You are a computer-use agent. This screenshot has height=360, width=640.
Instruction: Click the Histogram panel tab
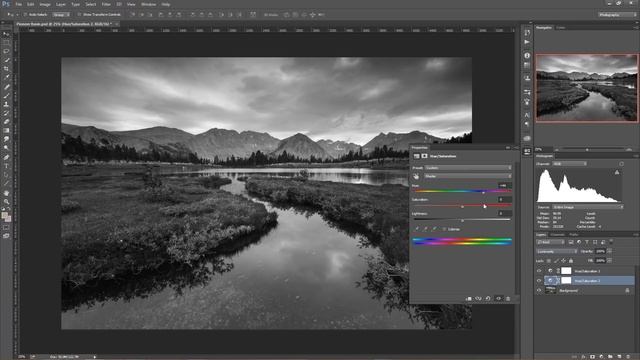pyautogui.click(x=544, y=156)
